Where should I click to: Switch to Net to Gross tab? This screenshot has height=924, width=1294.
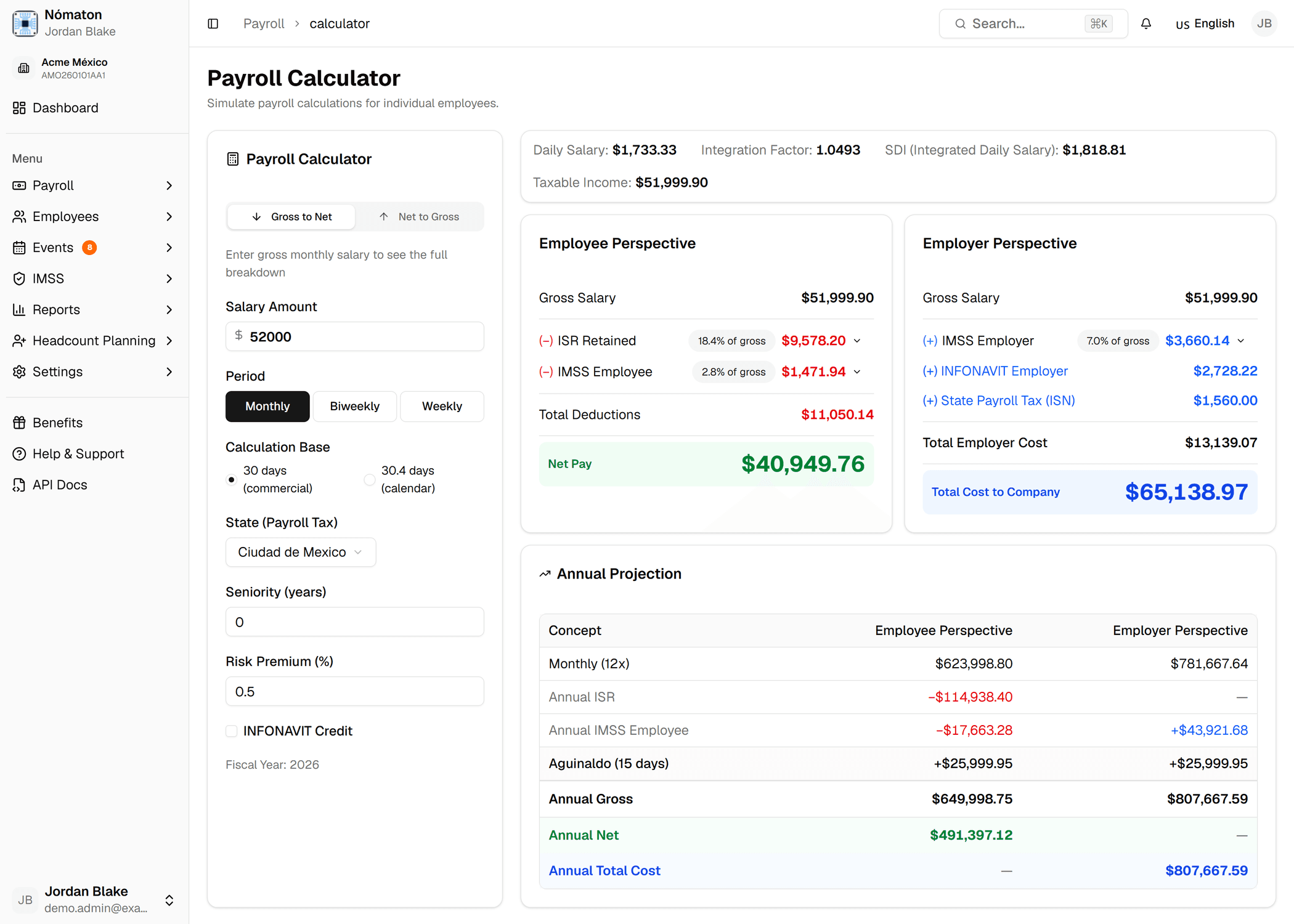pyautogui.click(x=419, y=217)
